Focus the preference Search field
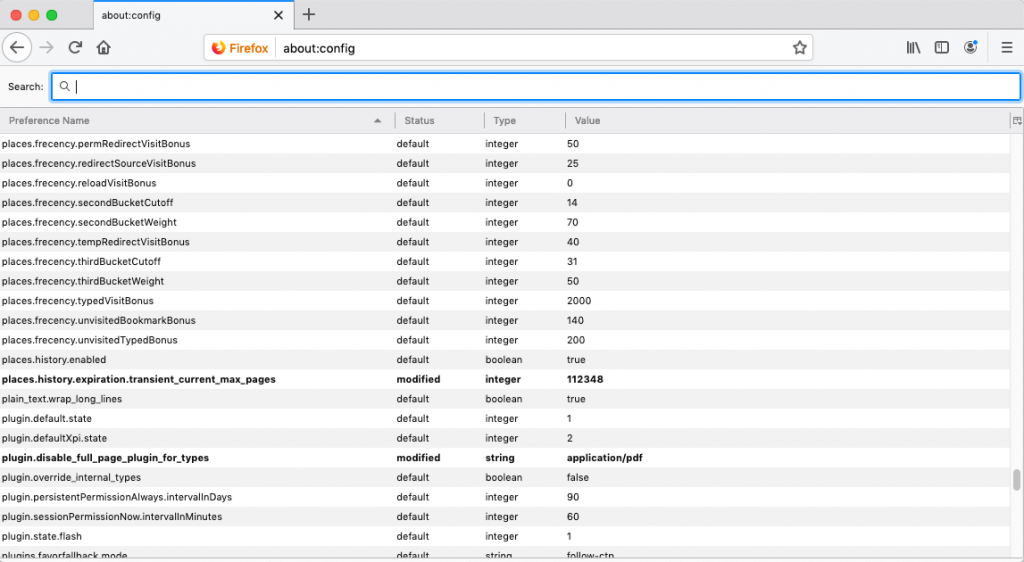 point(540,87)
